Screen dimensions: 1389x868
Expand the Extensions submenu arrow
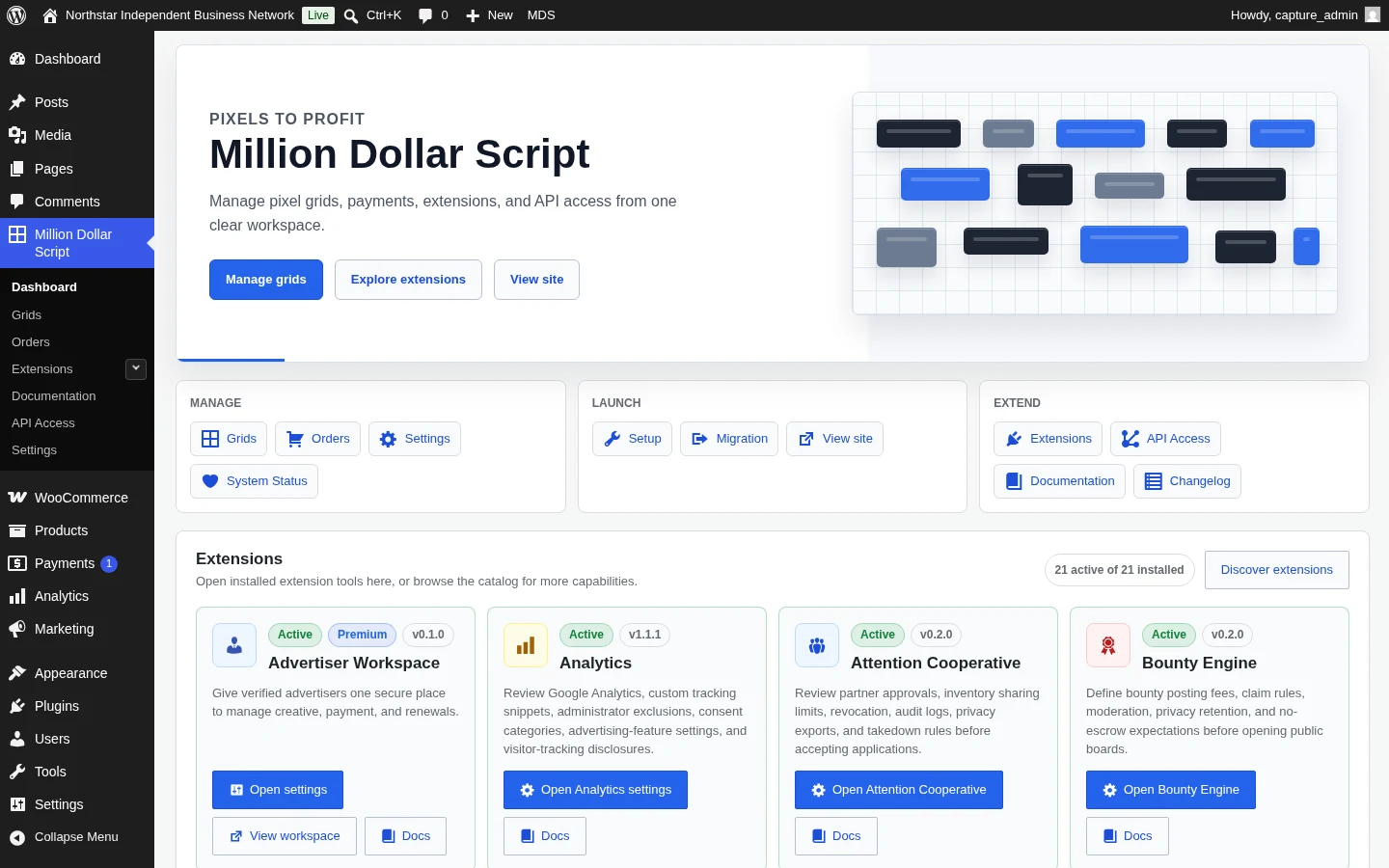[136, 368]
